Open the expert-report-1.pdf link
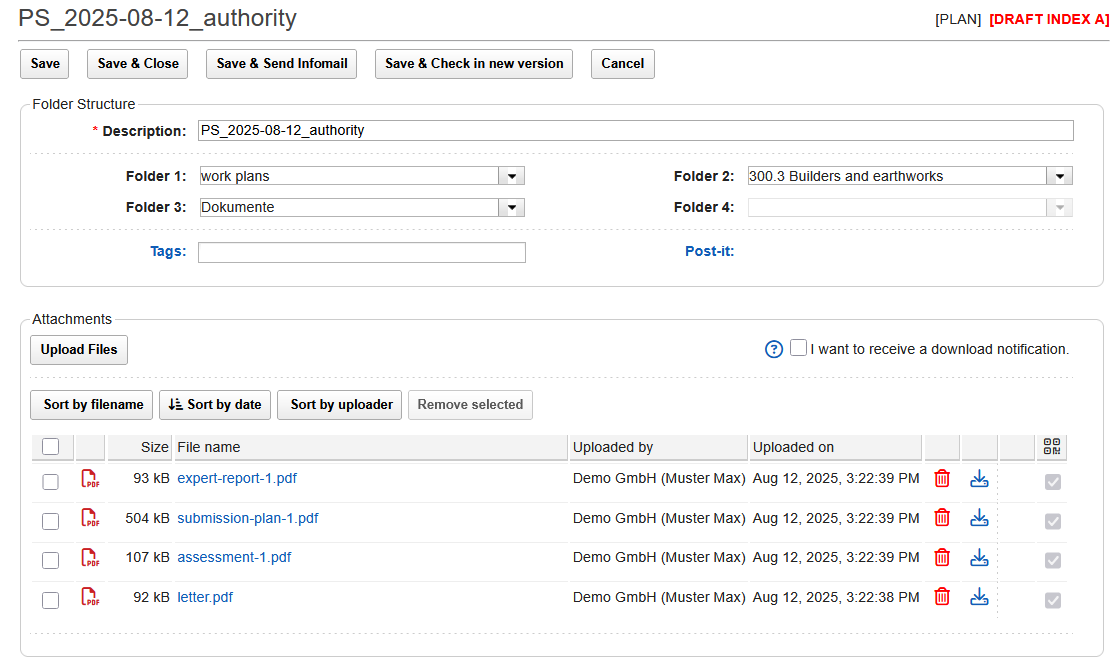The height and width of the screenshot is (669, 1118). click(x=237, y=478)
